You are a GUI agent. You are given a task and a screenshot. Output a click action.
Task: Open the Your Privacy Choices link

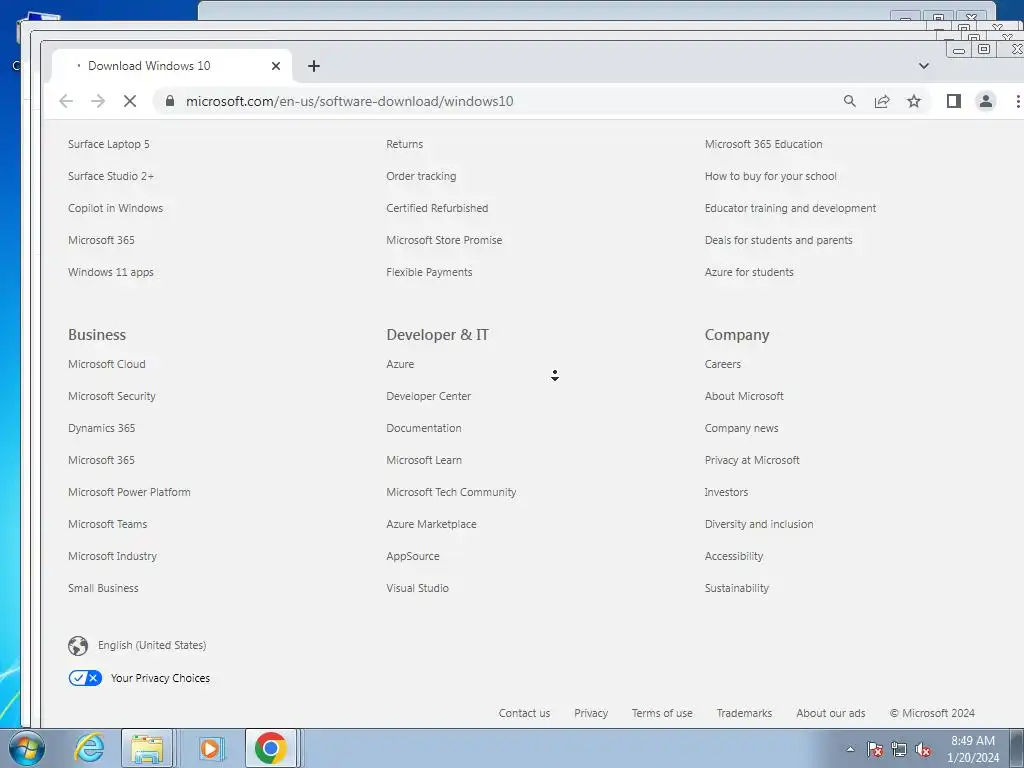[160, 678]
